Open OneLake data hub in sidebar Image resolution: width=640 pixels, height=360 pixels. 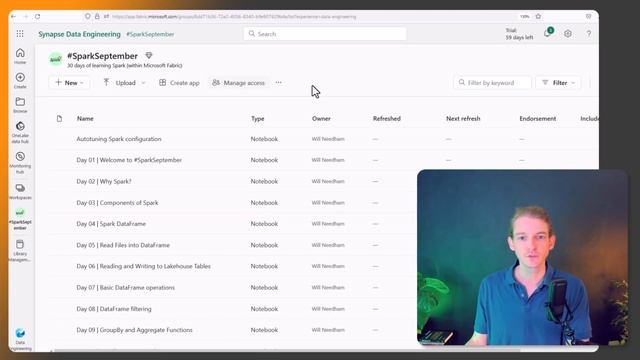coord(20,132)
